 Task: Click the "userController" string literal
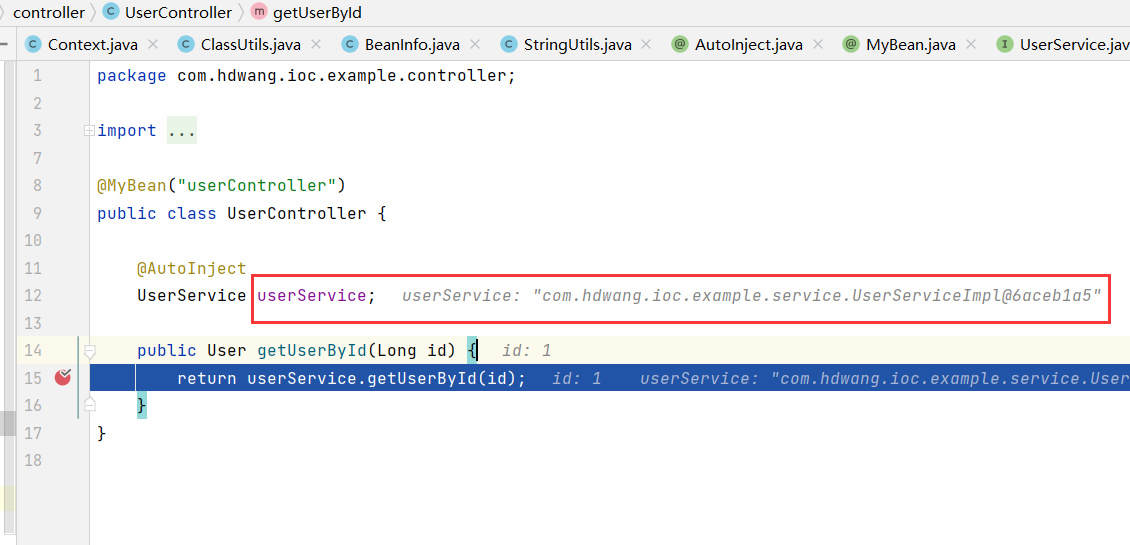pyautogui.click(x=257, y=186)
